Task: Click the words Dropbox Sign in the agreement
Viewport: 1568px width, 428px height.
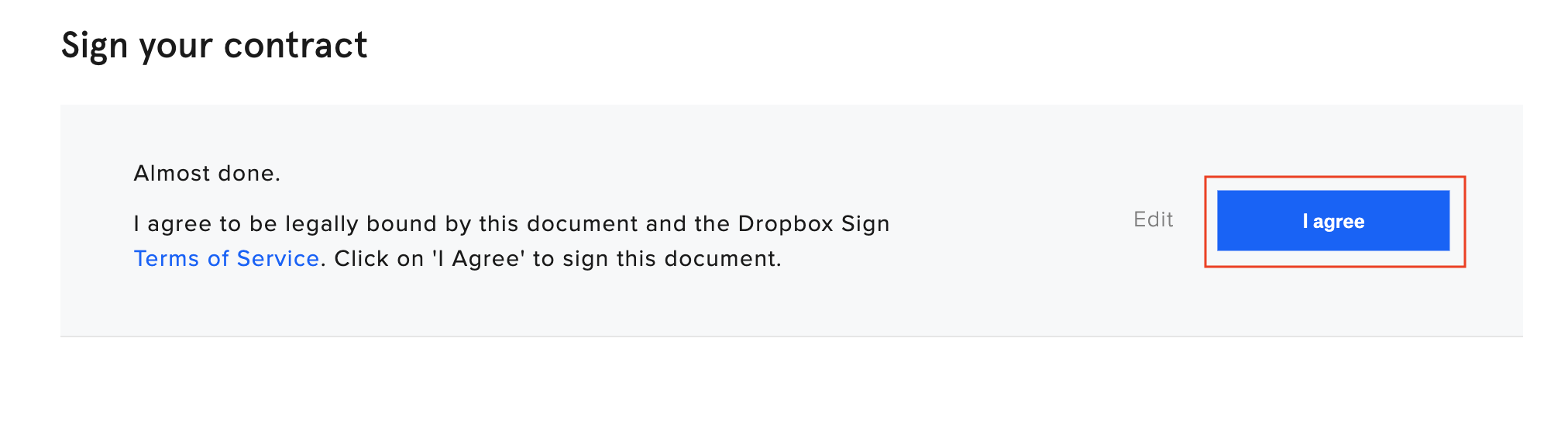Action: (813, 224)
